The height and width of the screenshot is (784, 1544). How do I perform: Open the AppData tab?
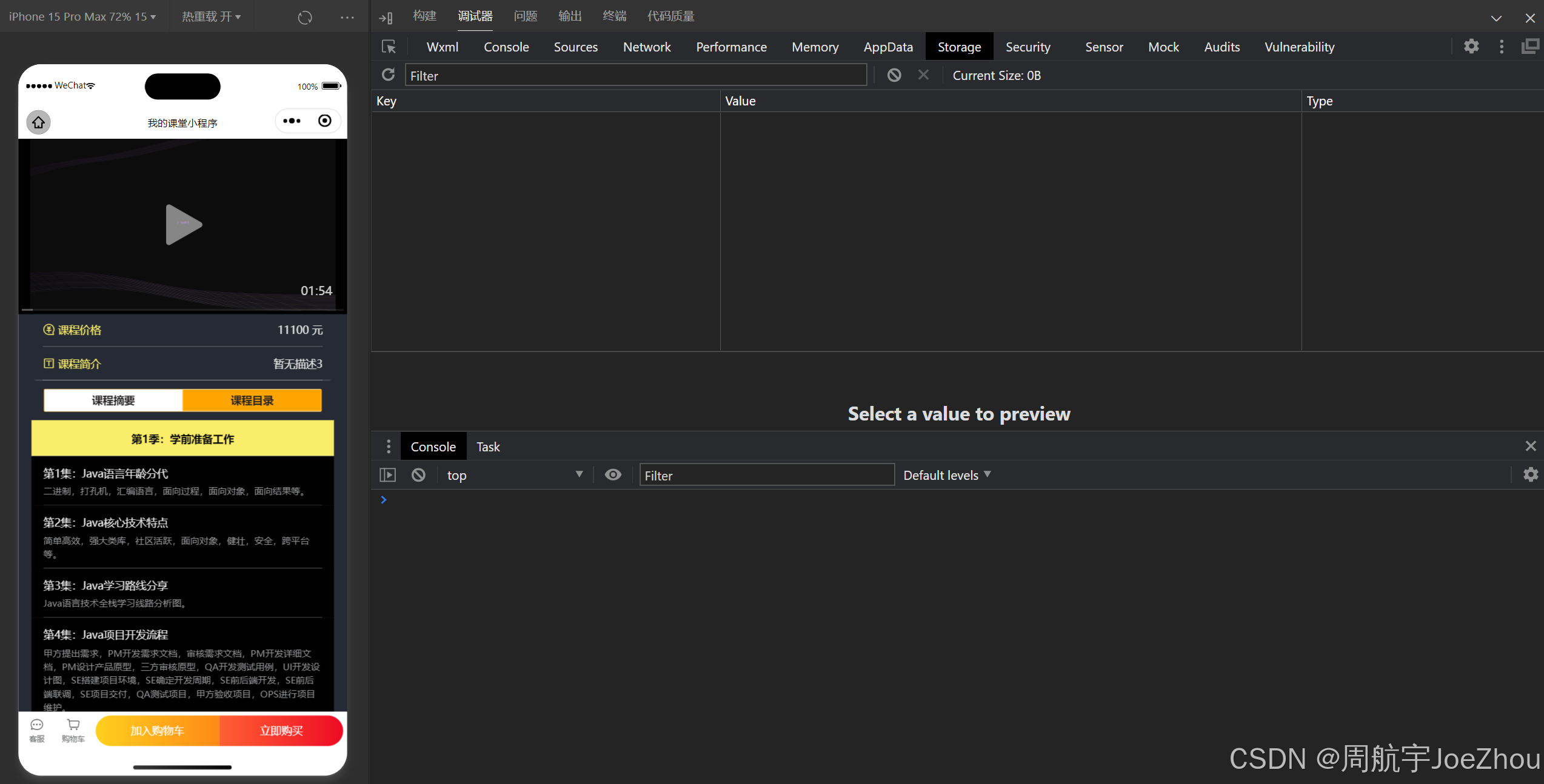tap(887, 47)
